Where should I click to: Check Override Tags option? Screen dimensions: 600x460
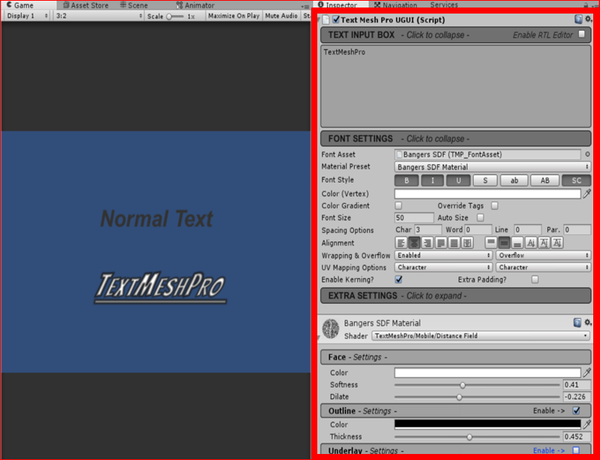click(x=494, y=206)
